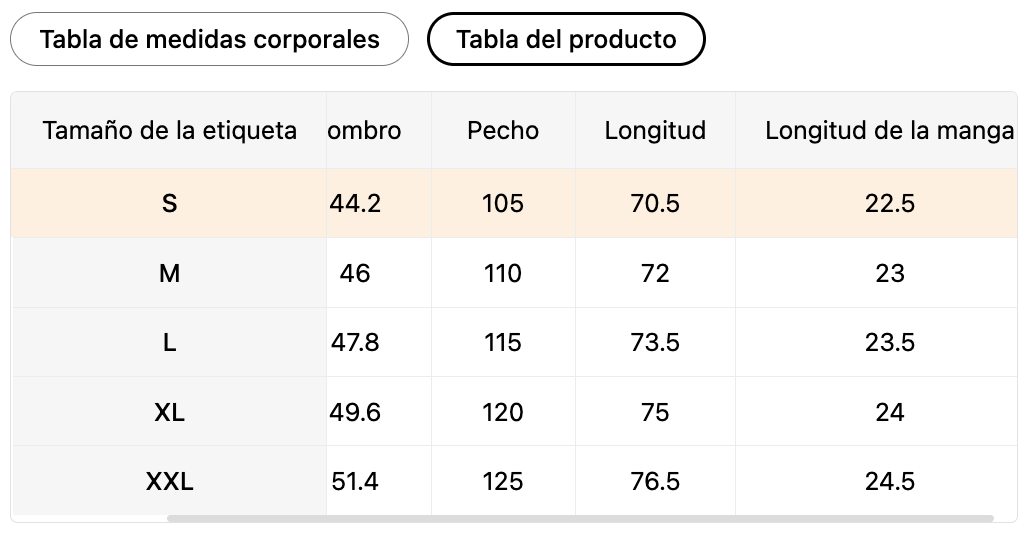Select the L size row label
Image resolution: width=1030 pixels, height=534 pixels.
tap(169, 342)
